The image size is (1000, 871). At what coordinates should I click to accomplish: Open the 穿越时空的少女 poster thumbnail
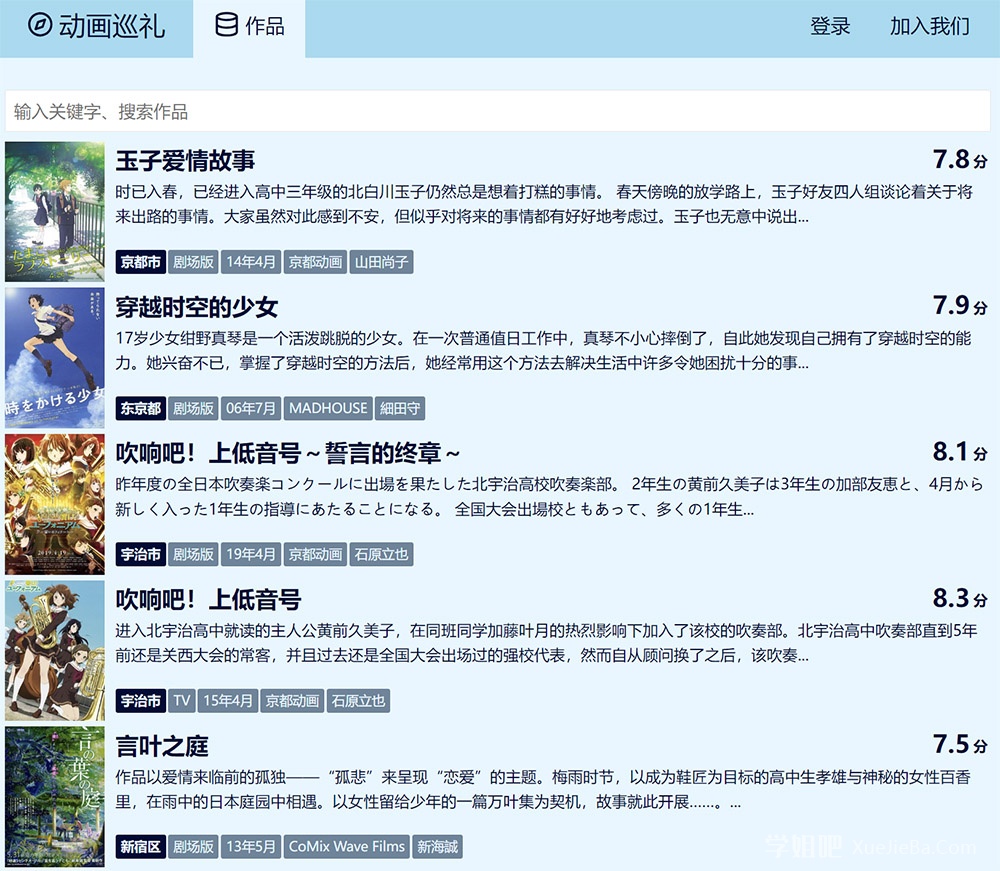click(55, 358)
